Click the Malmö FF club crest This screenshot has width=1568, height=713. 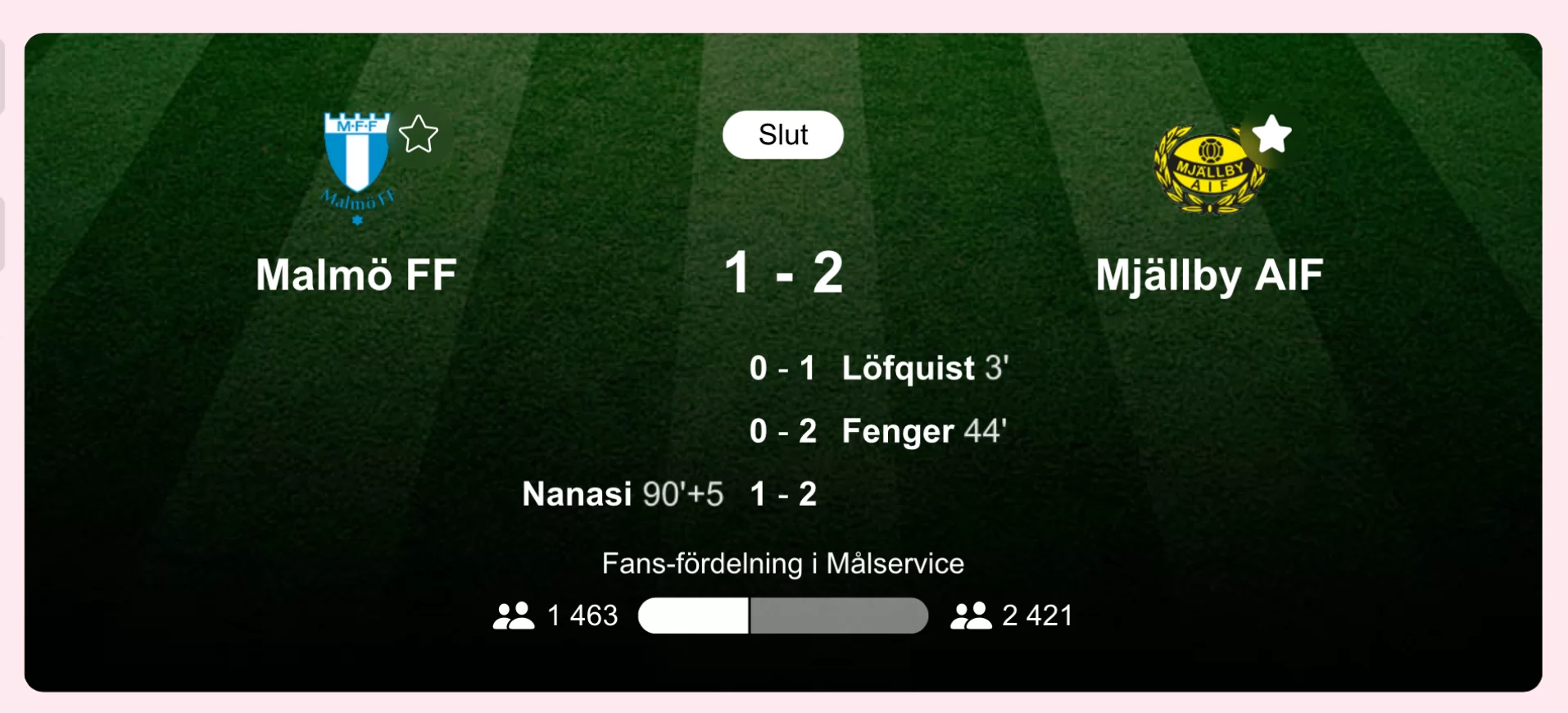tap(357, 166)
